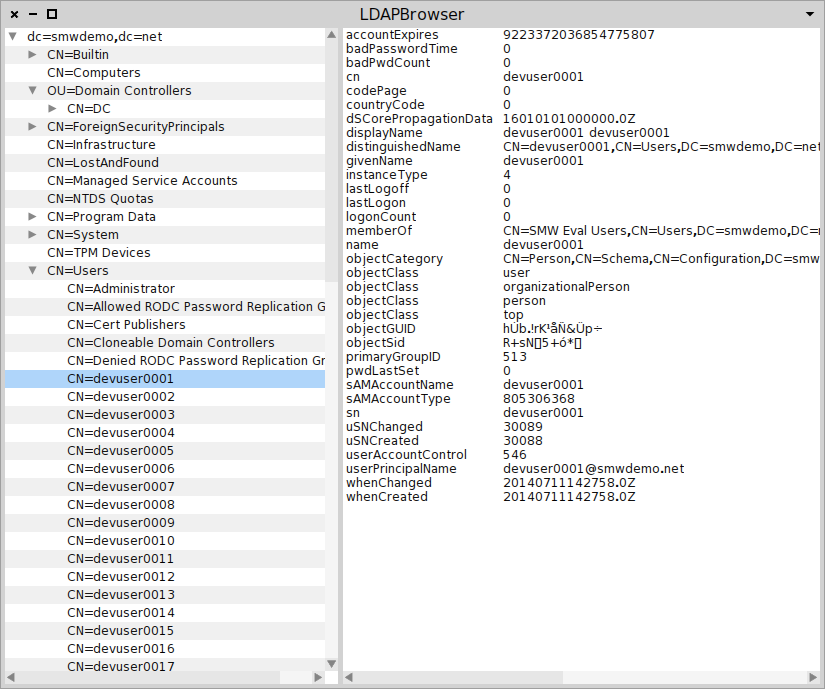Expand the CN=System tree node
Viewport: 825px width, 689px height.
(x=32, y=235)
